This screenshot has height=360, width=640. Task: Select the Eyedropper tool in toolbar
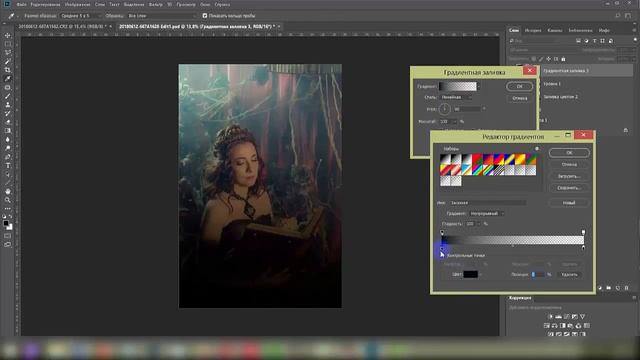[7, 78]
